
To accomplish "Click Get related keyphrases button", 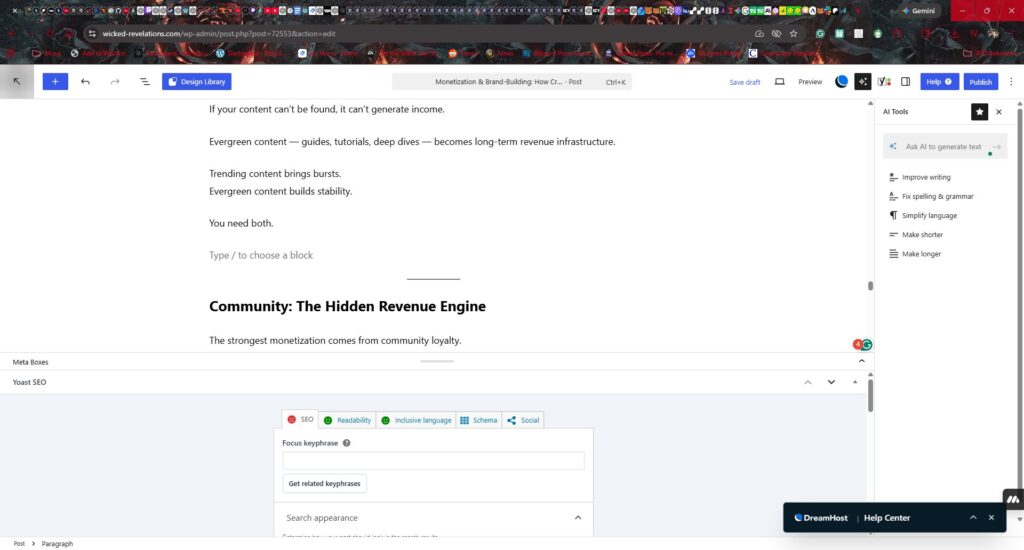I will point(325,484).
